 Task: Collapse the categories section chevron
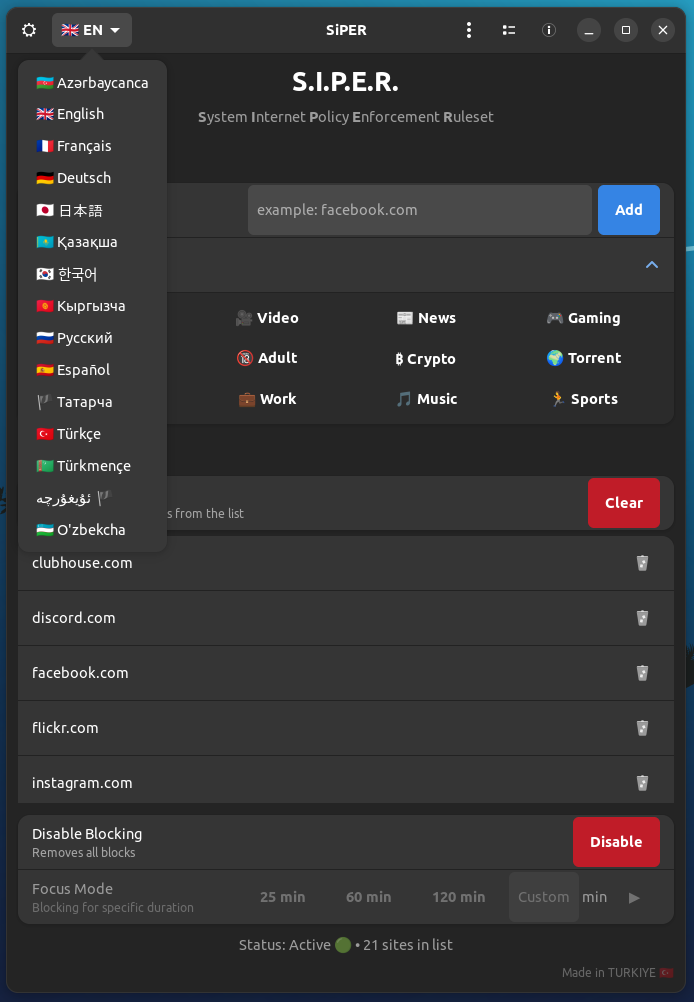tap(652, 265)
